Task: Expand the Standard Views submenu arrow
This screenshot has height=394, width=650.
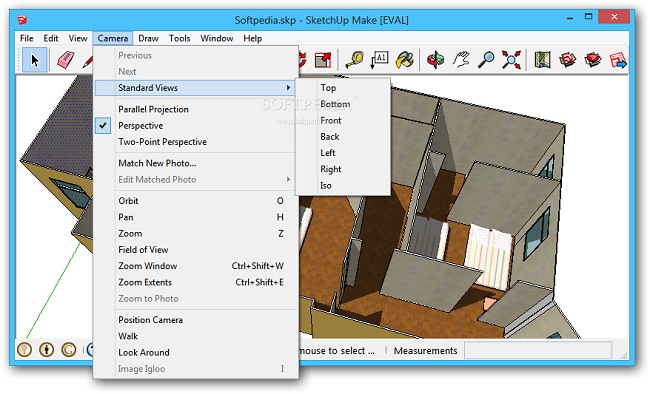Action: 288,88
